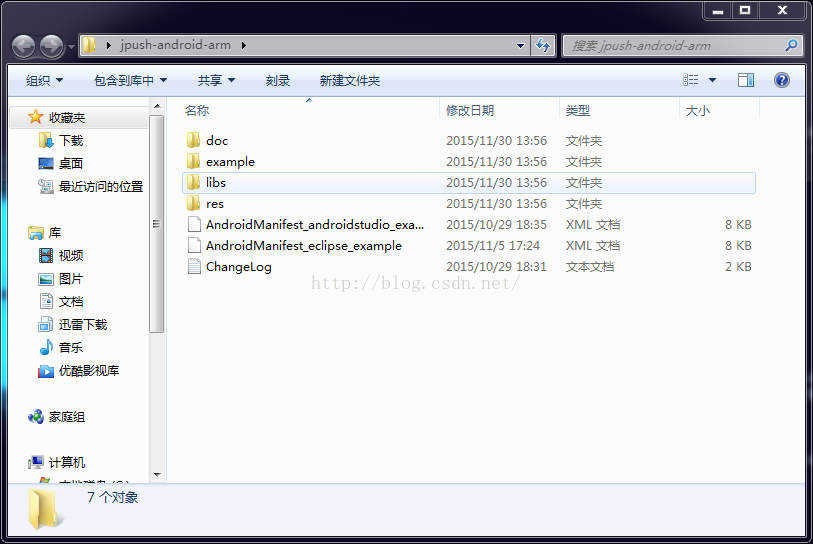
Task: Open address bar history dropdown
Action: coord(520,46)
